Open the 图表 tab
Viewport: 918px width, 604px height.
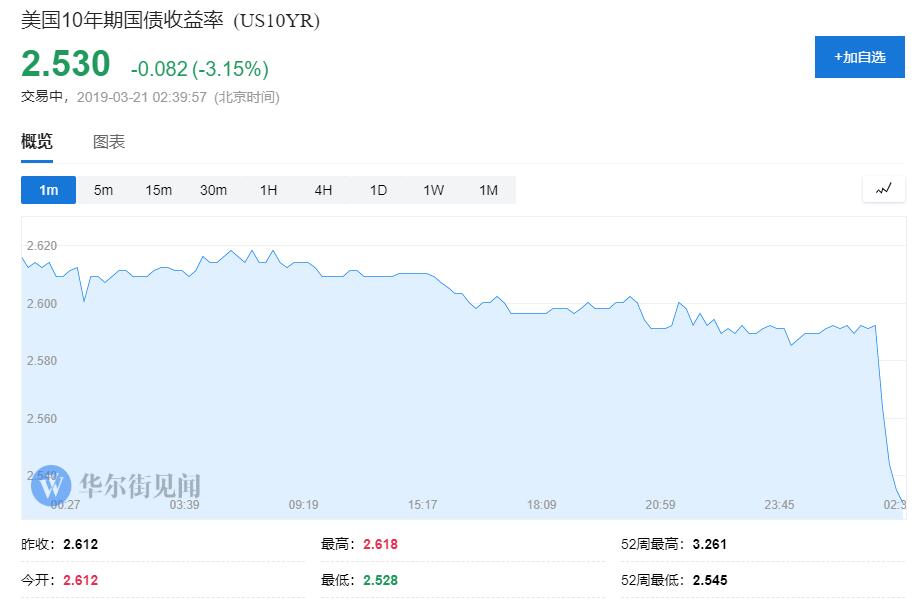(109, 142)
